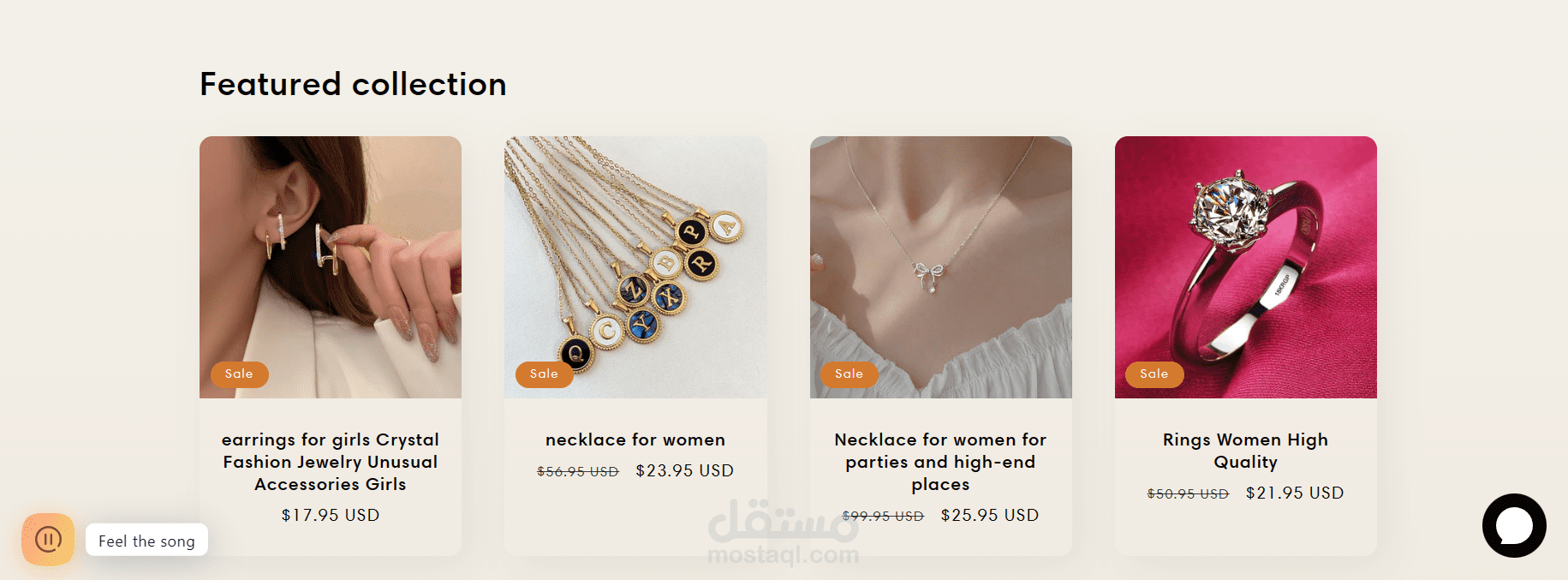Pause the music with the orange pause icon
Viewport: 1568px width, 580px height.
click(x=48, y=540)
